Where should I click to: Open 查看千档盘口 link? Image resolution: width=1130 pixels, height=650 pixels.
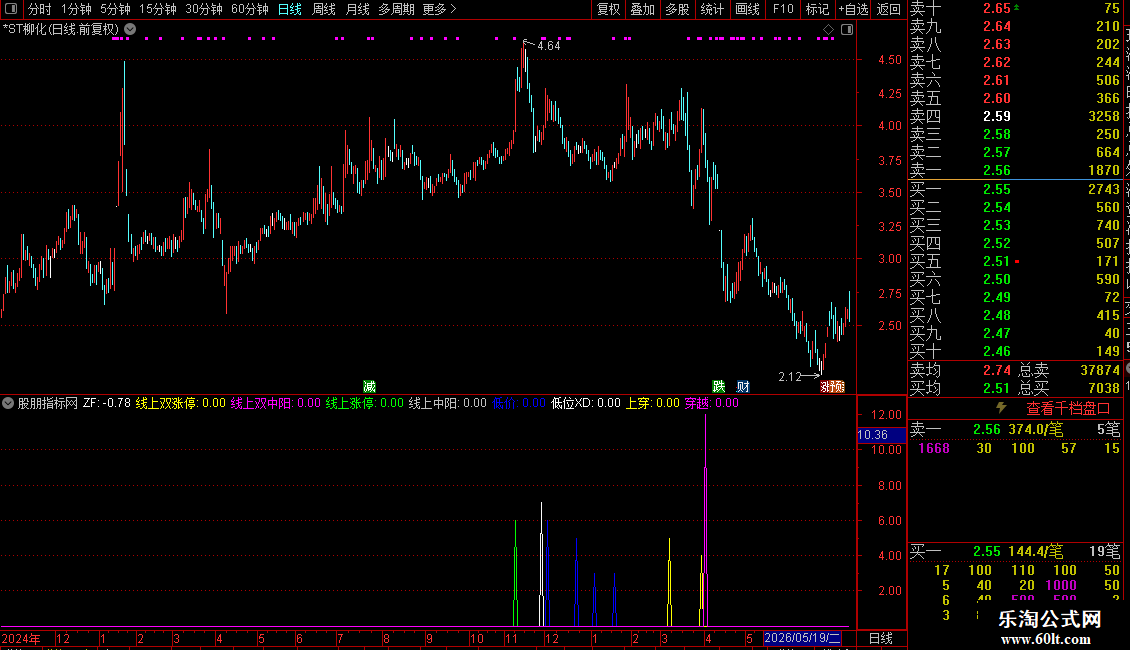click(x=1068, y=409)
